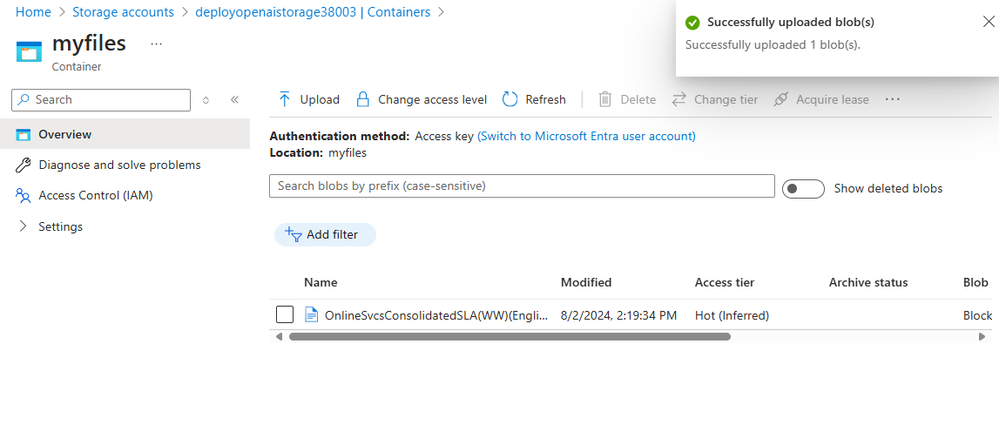Screen dimensions: 999x425
Task: Click the Add filter funnel icon
Action: [293, 234]
